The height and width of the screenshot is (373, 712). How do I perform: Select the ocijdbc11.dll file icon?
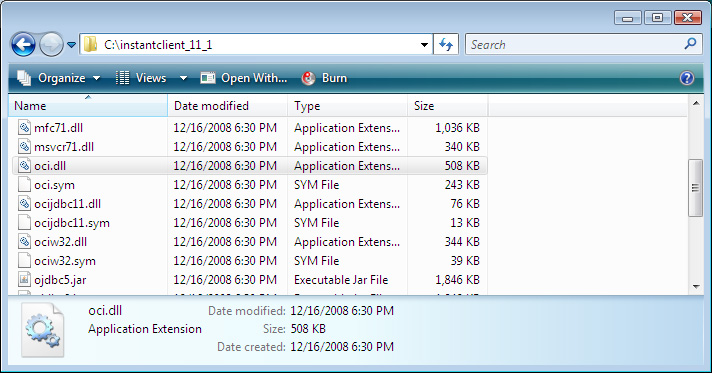coord(24,204)
